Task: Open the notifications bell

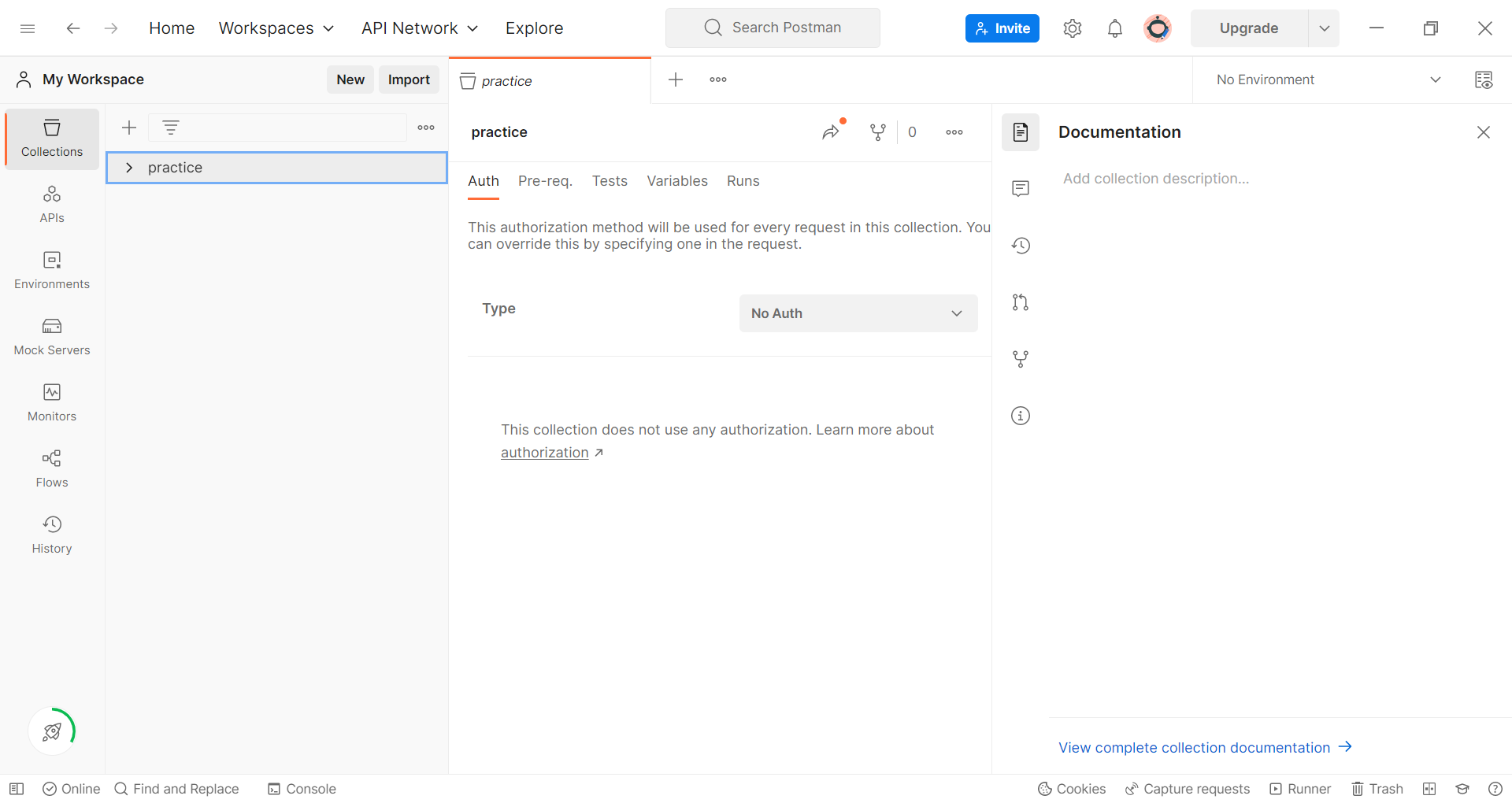Action: coord(1114,28)
